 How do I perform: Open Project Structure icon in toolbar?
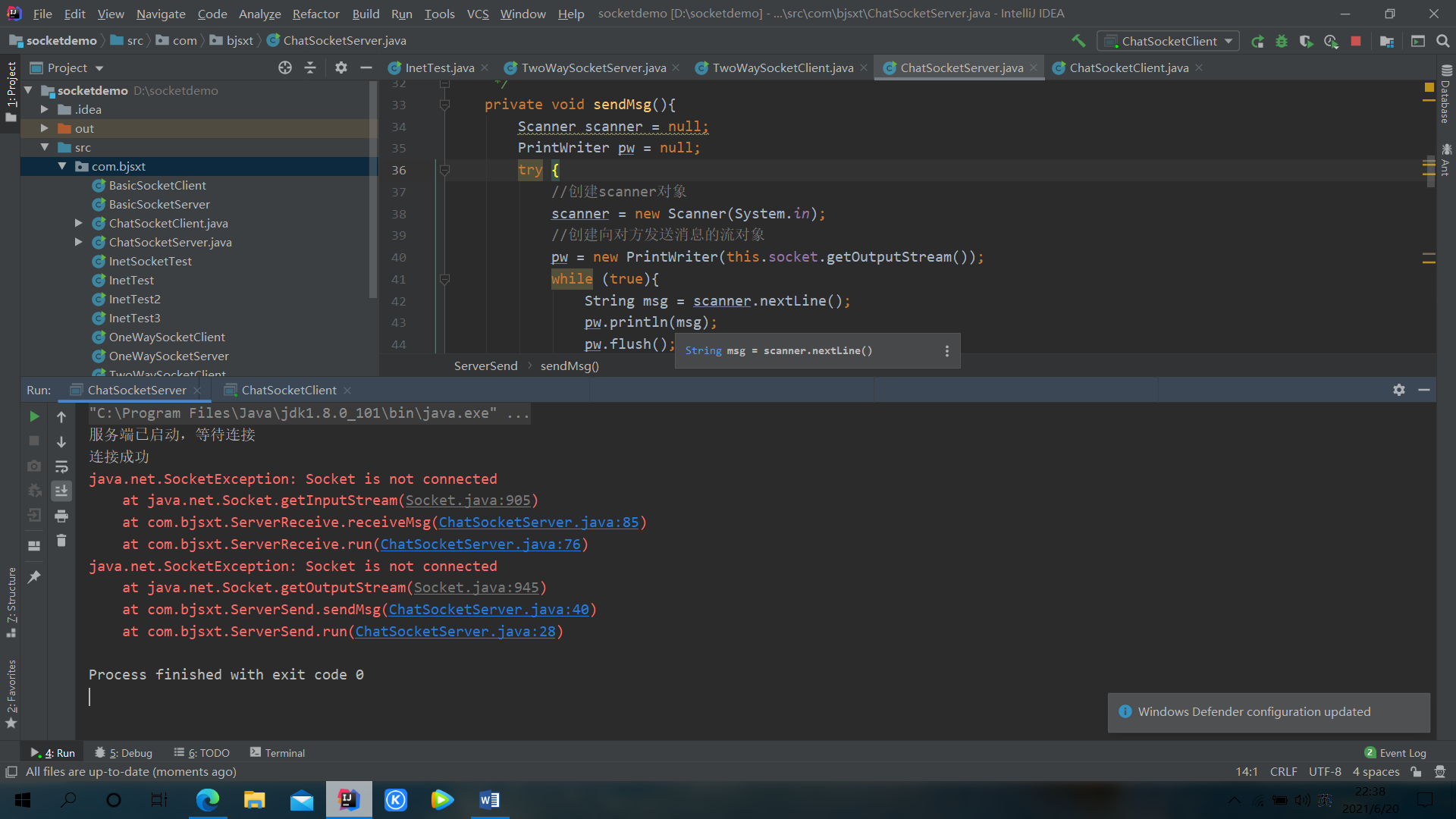coord(1387,41)
